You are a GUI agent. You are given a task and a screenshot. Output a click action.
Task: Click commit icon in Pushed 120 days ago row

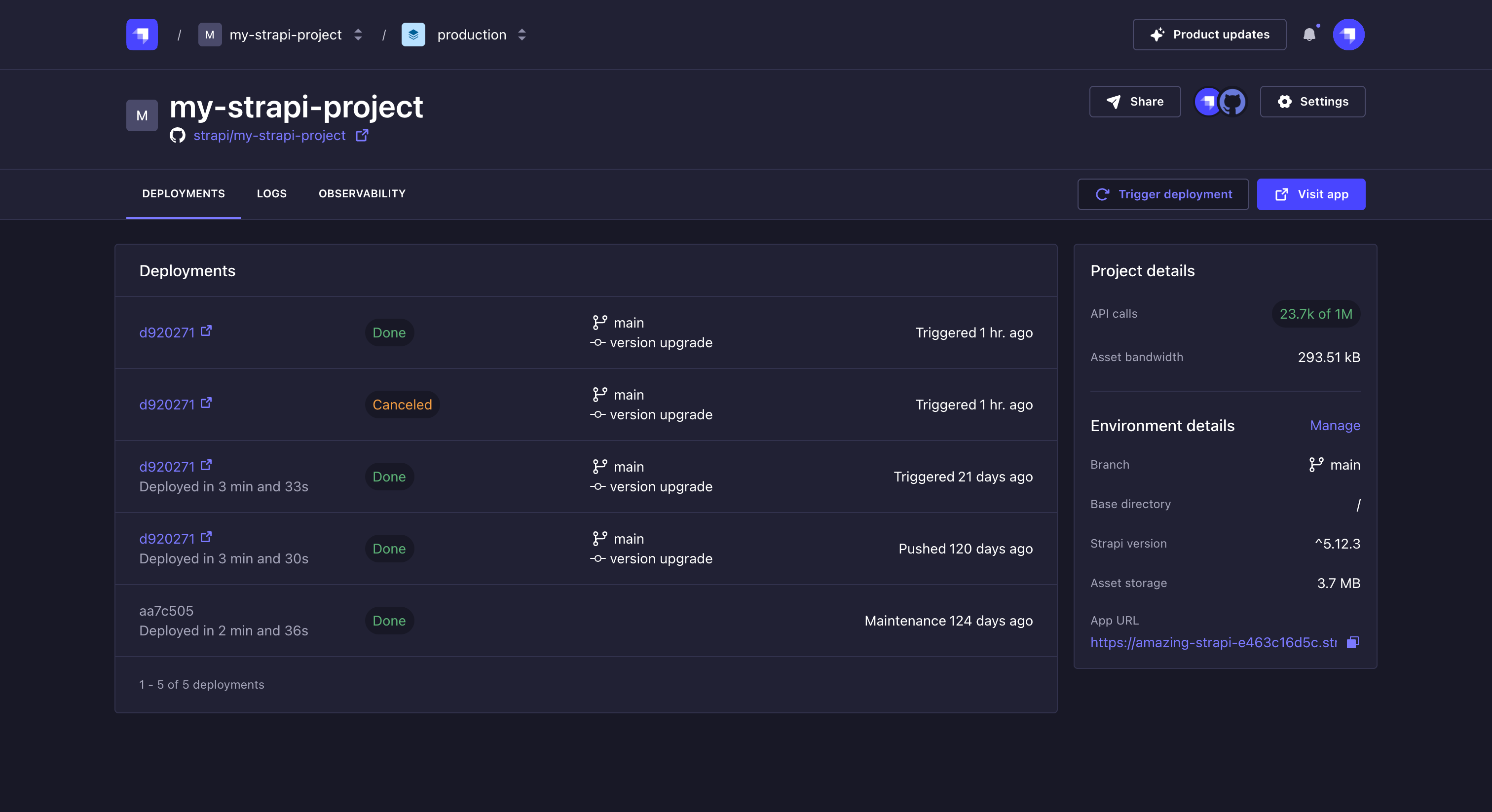coord(597,558)
